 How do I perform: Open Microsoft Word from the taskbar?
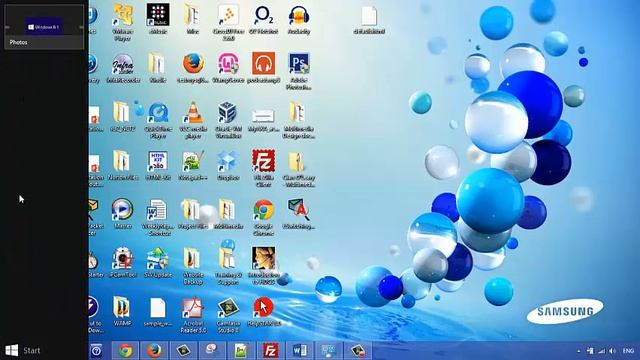point(299,351)
